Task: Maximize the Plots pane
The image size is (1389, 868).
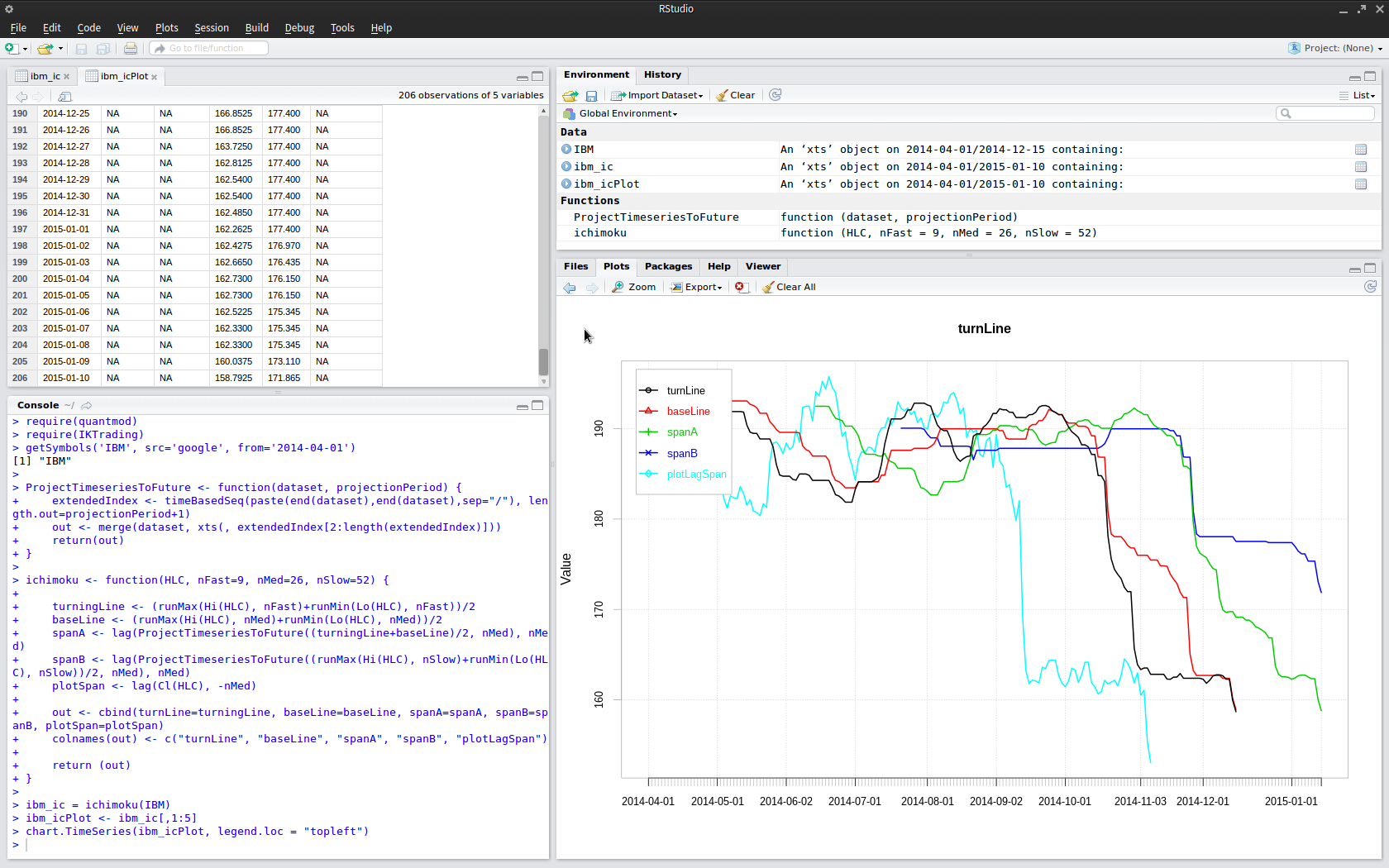Action: (1370, 268)
